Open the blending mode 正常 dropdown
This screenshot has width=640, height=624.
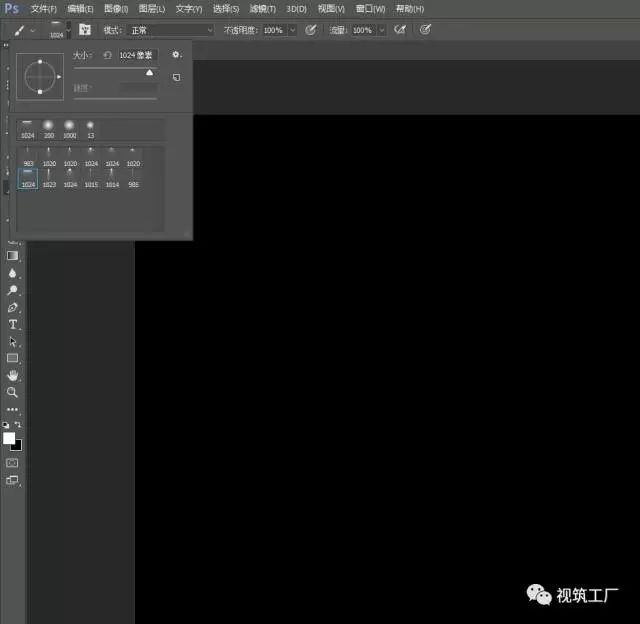[170, 30]
